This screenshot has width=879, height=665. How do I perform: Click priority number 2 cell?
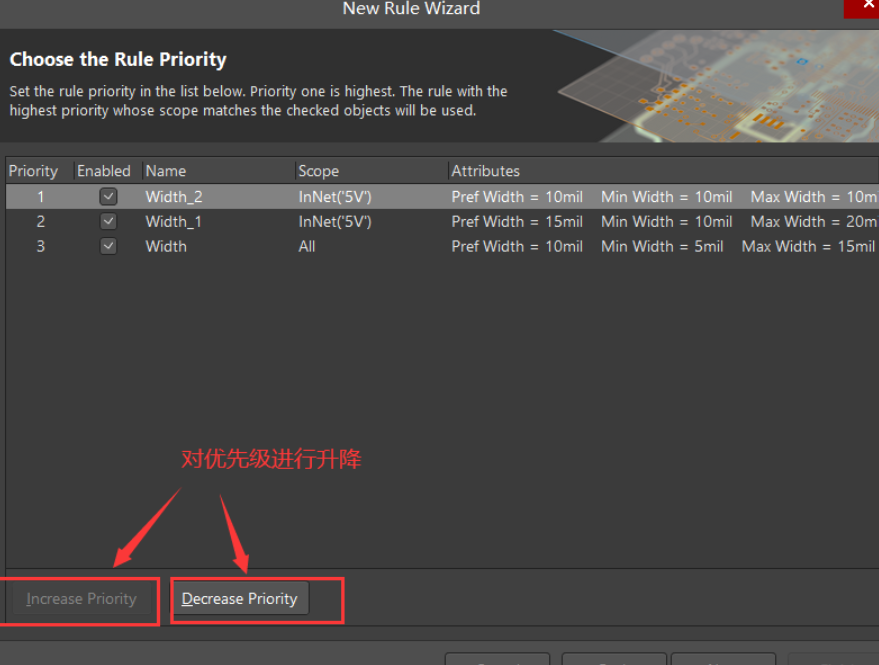pos(40,221)
